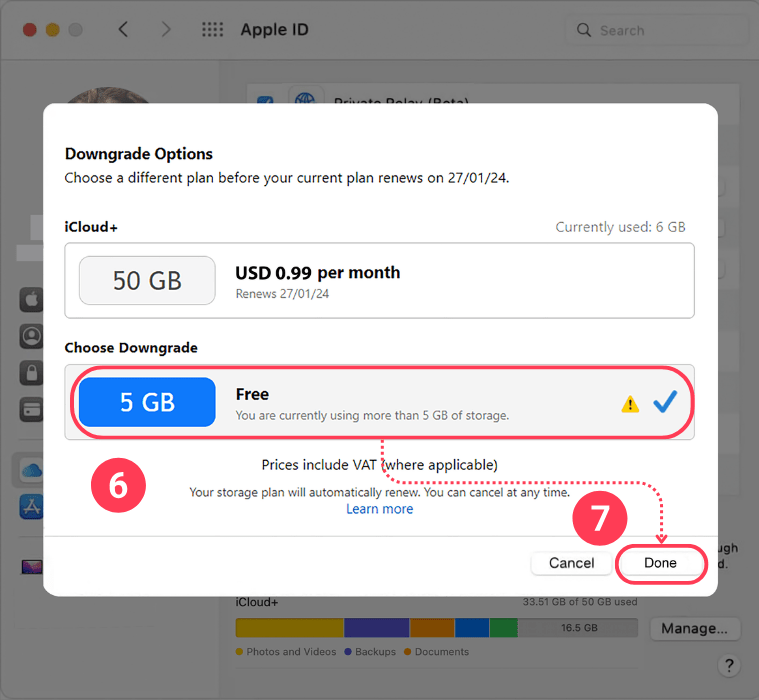Click the 'Downgrade Options' heading
The width and height of the screenshot is (759, 700).
coord(138,154)
